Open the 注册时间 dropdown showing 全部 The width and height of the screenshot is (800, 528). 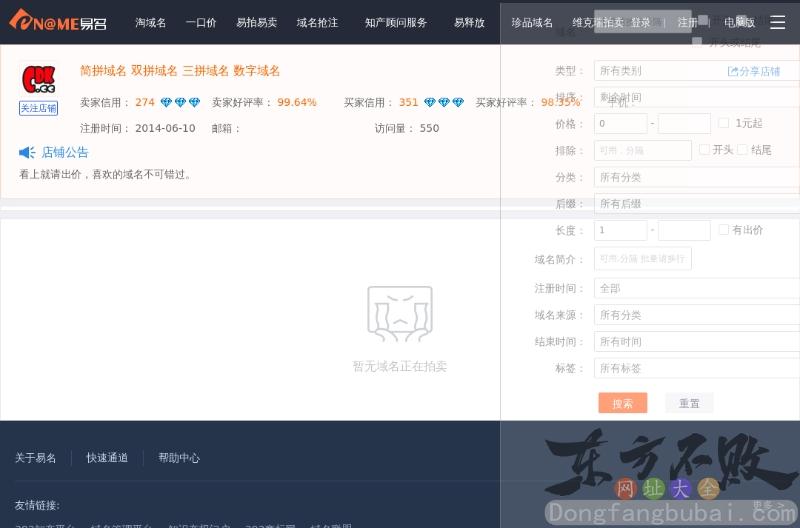pyautogui.click(x=697, y=288)
